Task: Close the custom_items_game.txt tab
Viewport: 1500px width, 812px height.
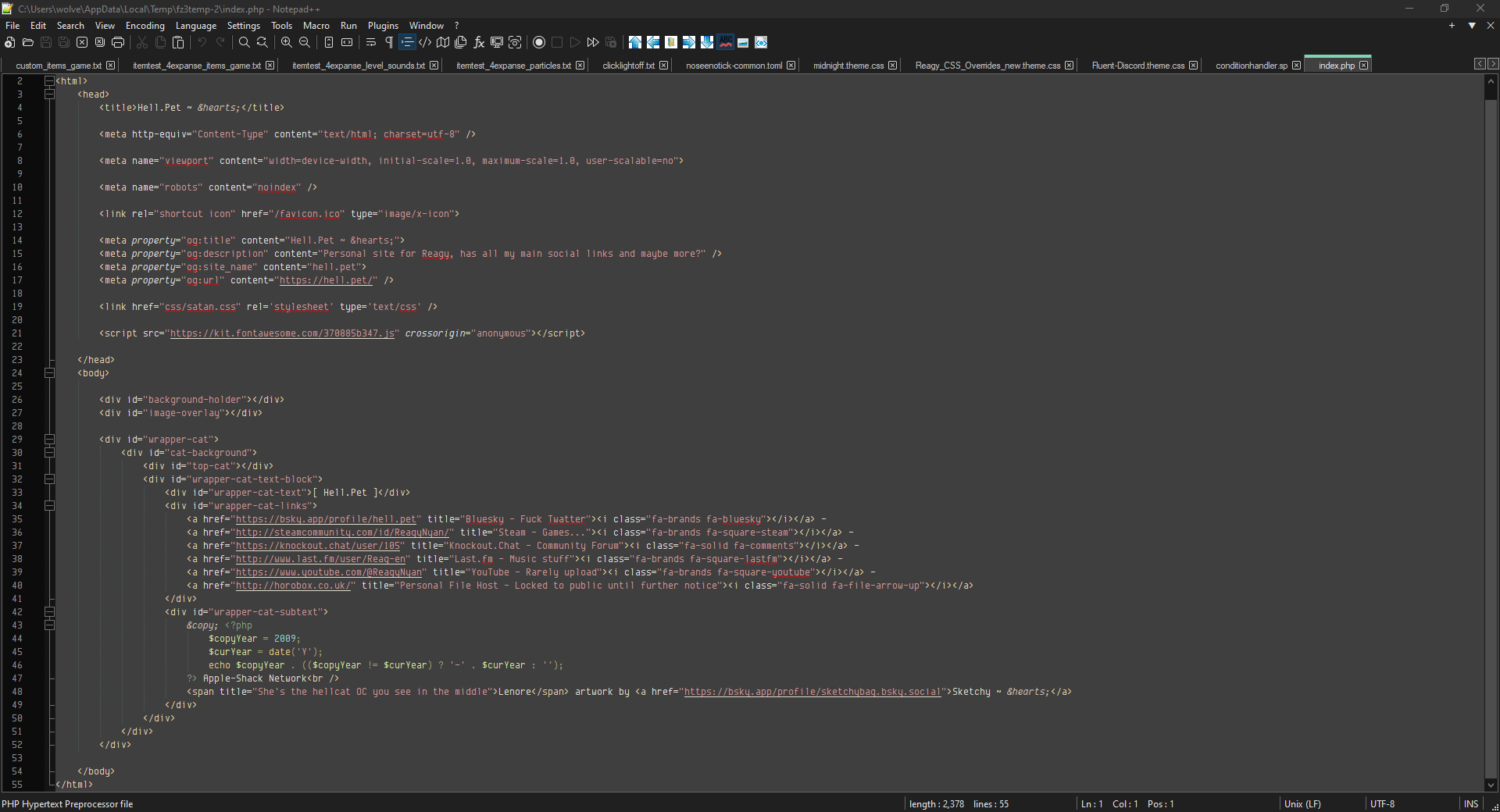Action: pos(111,66)
